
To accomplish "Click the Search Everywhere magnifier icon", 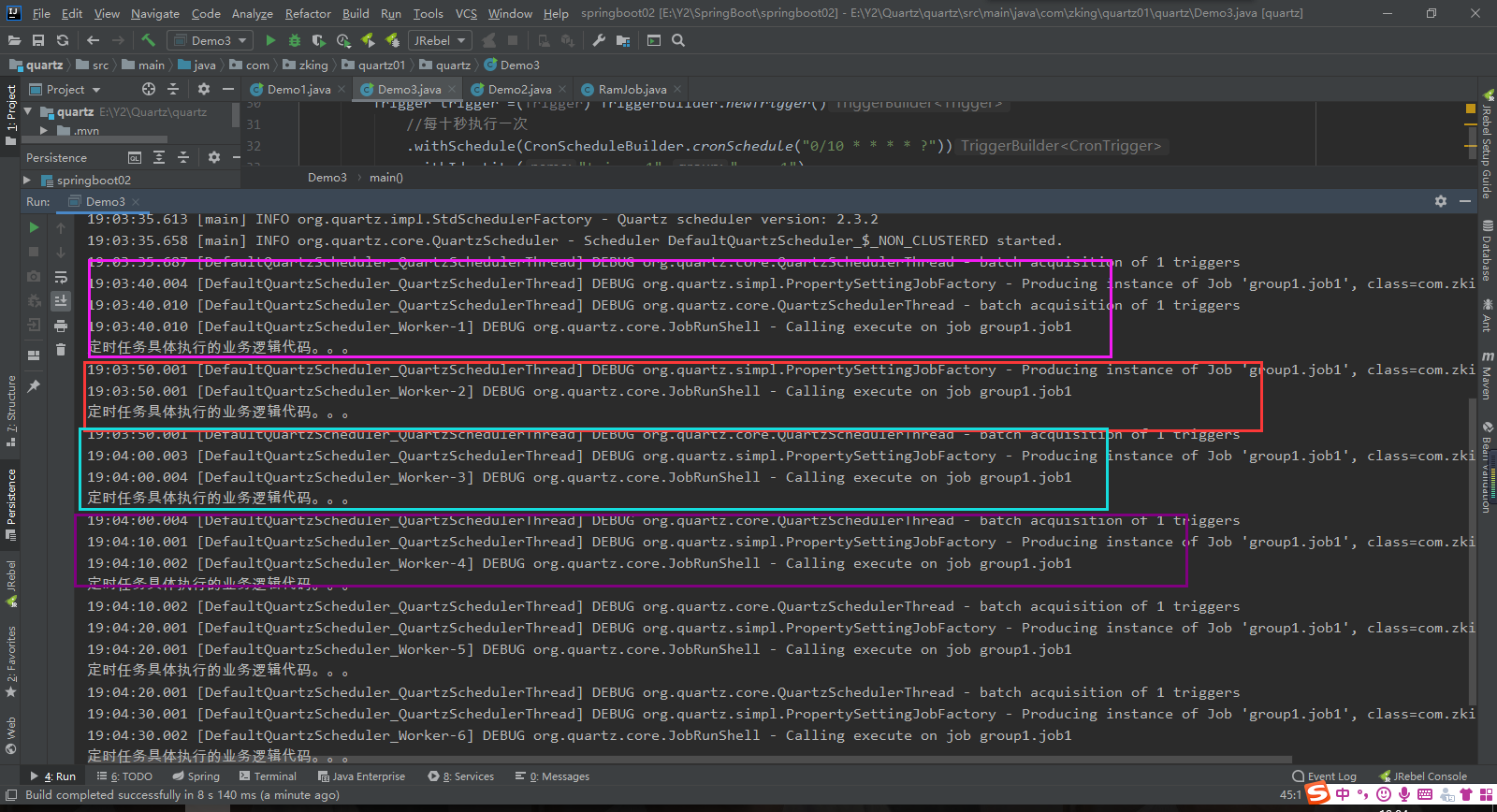I will click(x=678, y=40).
